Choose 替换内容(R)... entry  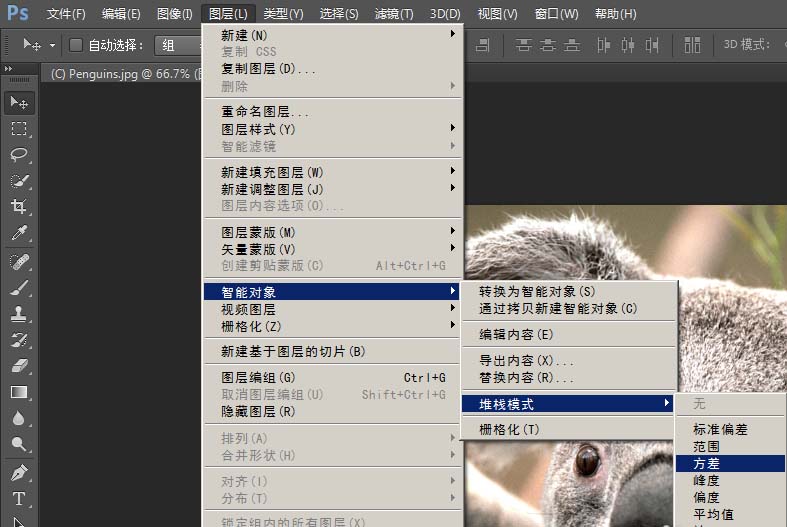569,377
